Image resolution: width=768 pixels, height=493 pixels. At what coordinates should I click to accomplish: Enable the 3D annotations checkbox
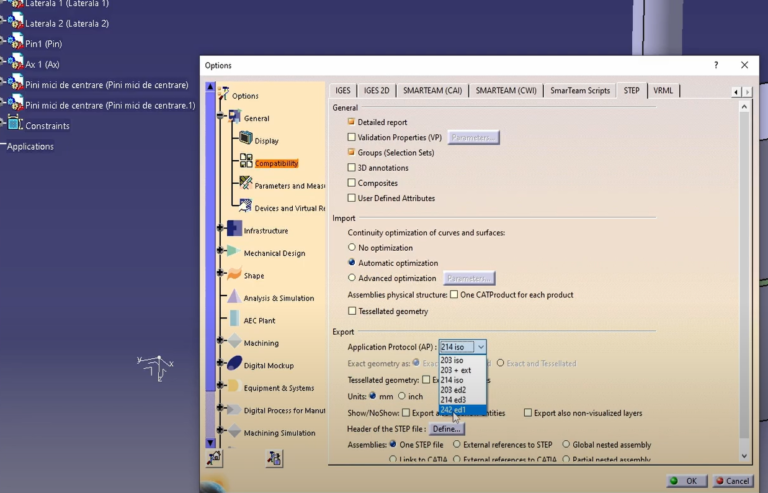[x=351, y=167]
